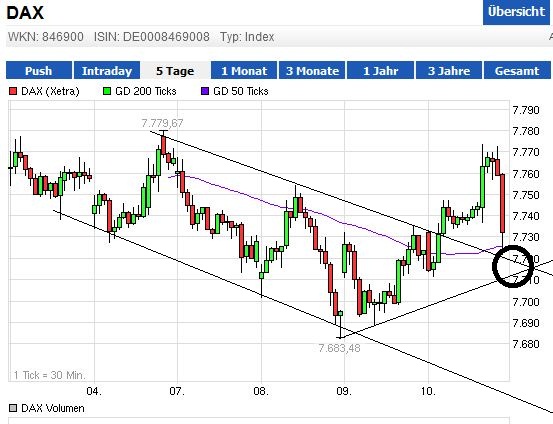The image size is (553, 424).
Task: Click the red DAX (Xetra) legend swatch
Action: click(x=13, y=91)
